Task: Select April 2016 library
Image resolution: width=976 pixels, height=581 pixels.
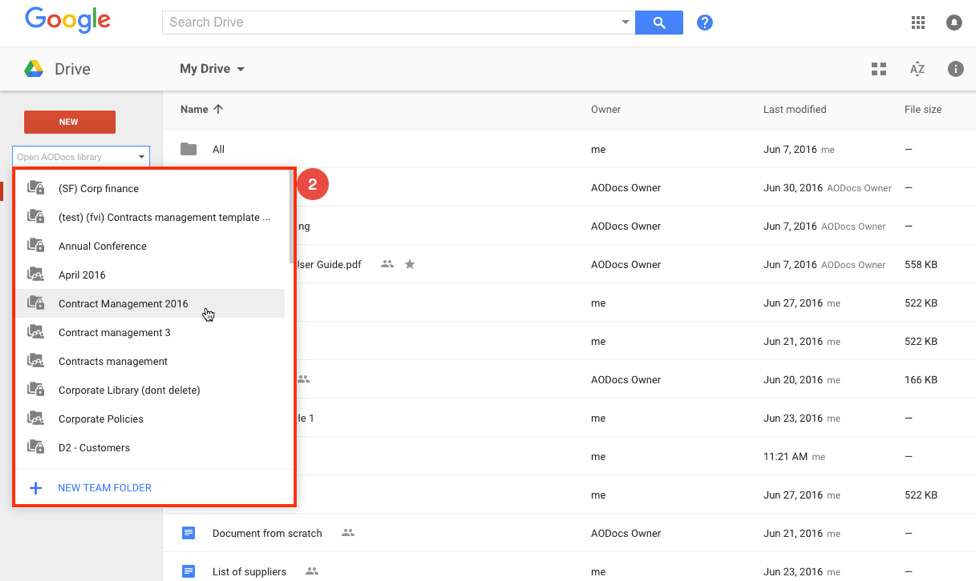Action: 150,274
